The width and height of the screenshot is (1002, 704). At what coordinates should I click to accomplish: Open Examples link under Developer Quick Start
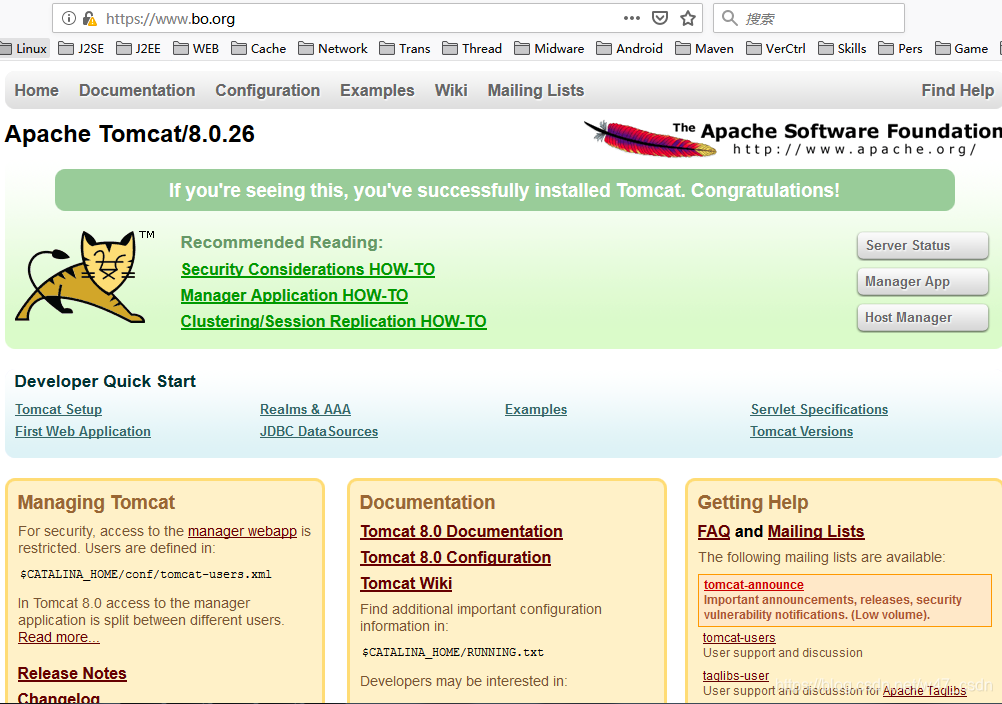[536, 409]
